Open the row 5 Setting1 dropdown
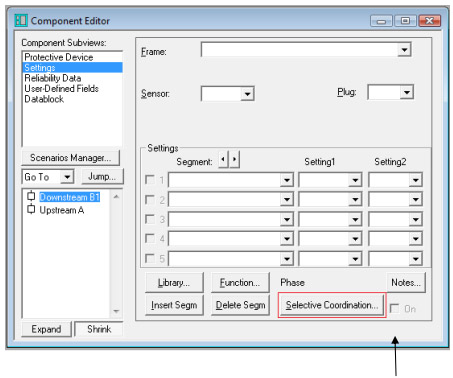Image resolution: width=453 pixels, height=378 pixels. pyautogui.click(x=355, y=259)
